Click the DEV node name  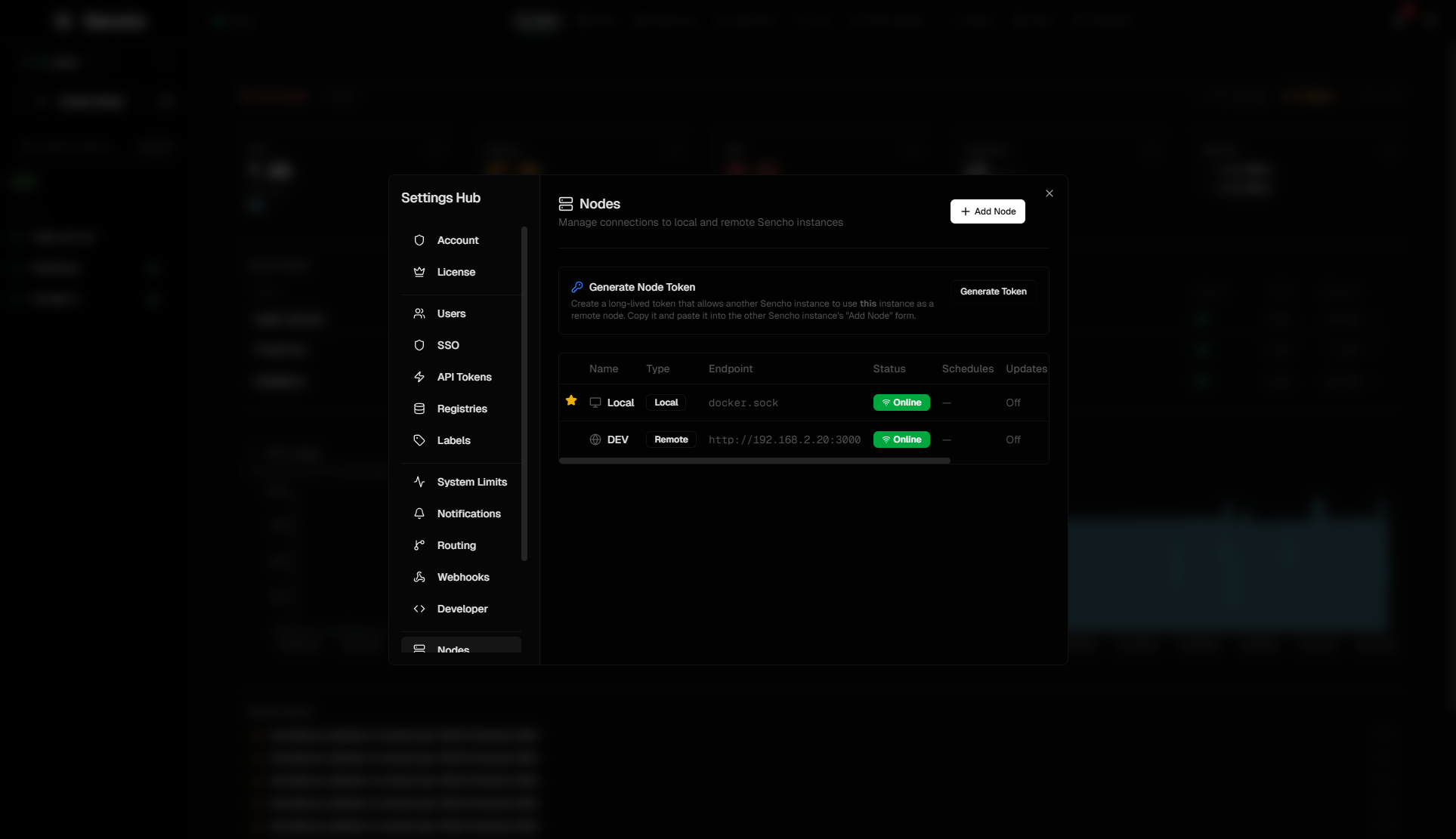(x=618, y=440)
